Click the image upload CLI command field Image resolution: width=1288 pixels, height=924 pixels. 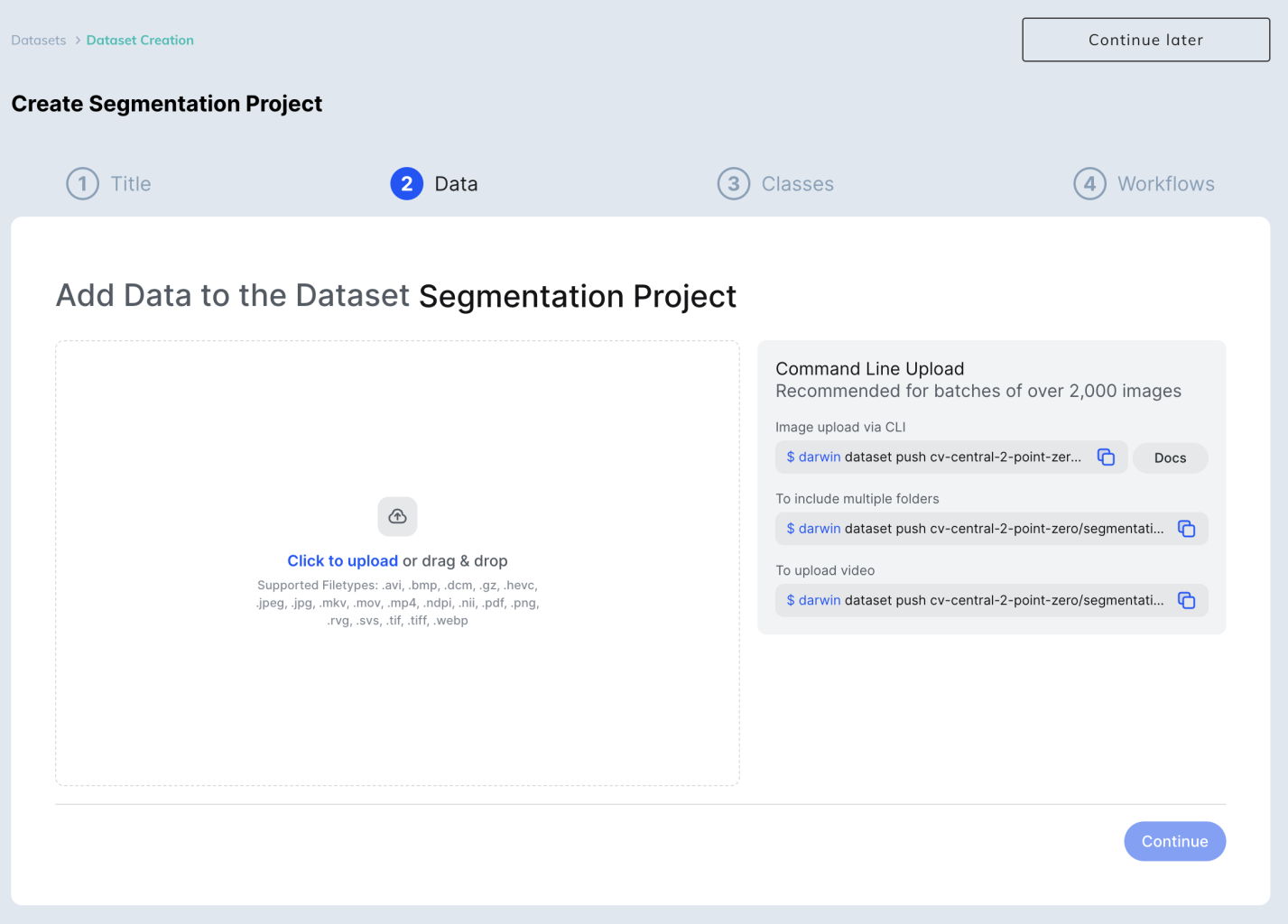pos(934,457)
